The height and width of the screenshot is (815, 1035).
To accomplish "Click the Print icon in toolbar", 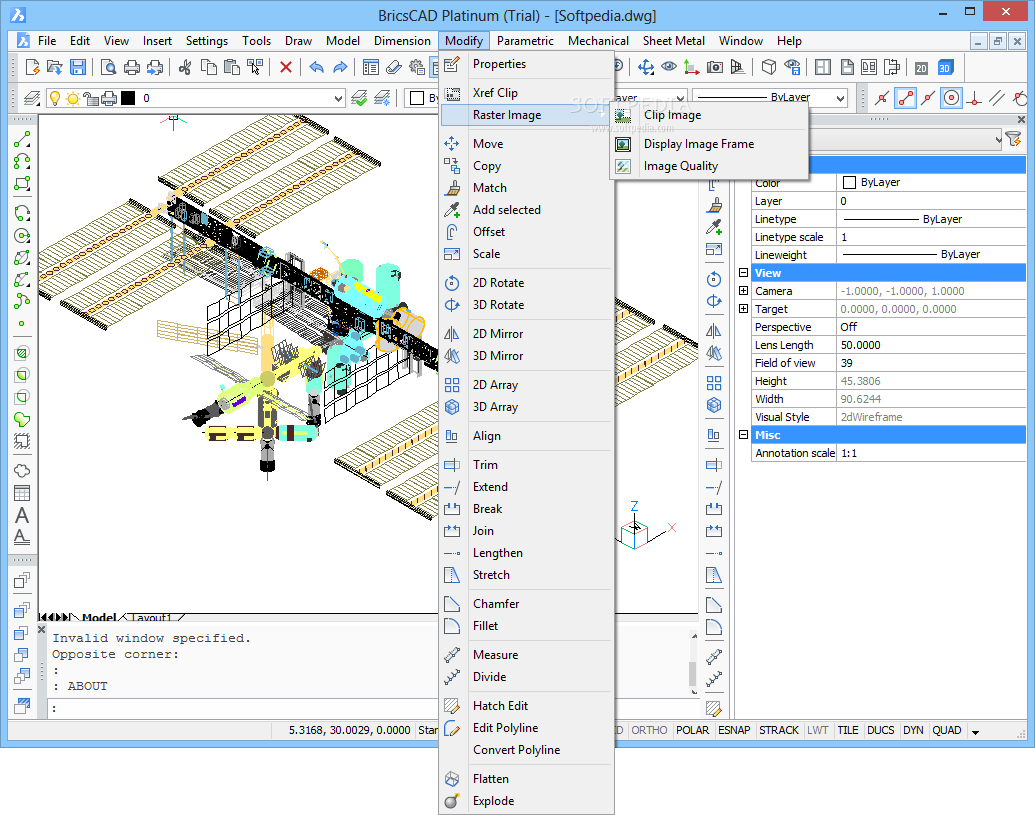I will (132, 67).
